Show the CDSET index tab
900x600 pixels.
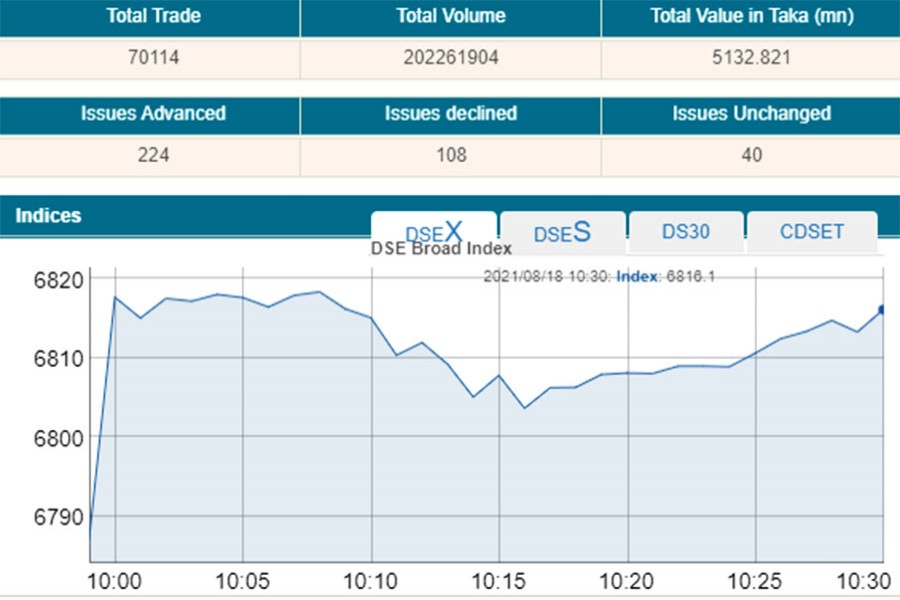tap(812, 231)
